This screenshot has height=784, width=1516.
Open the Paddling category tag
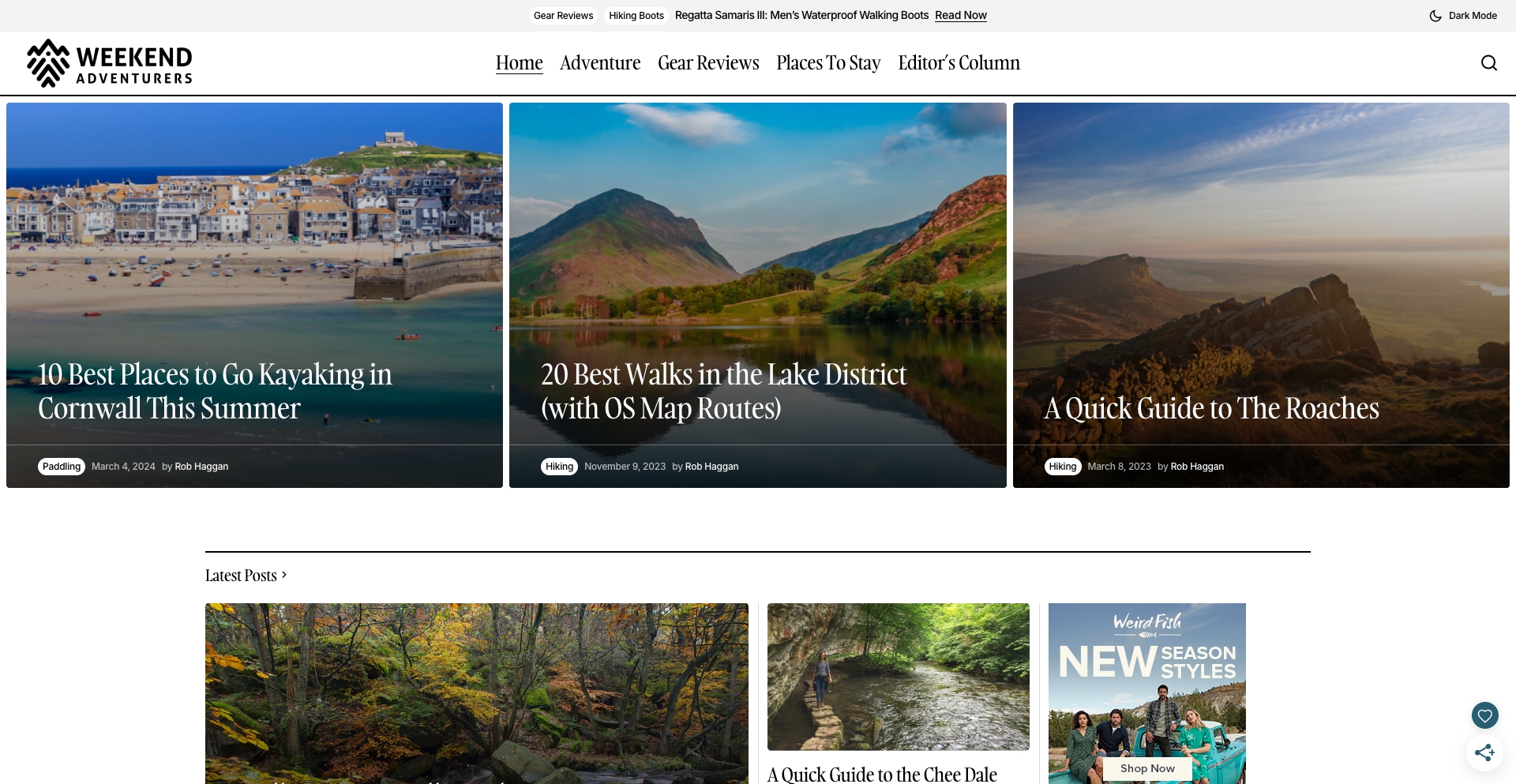click(x=61, y=466)
